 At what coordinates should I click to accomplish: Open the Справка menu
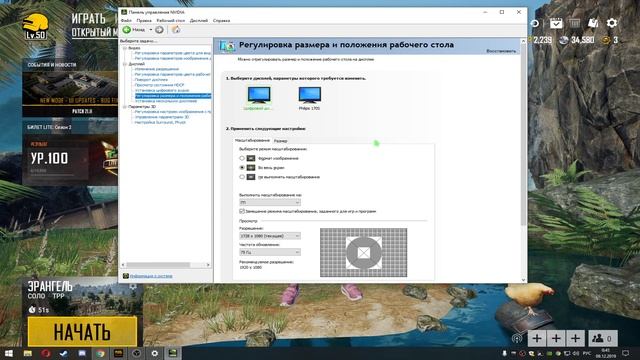click(221, 20)
